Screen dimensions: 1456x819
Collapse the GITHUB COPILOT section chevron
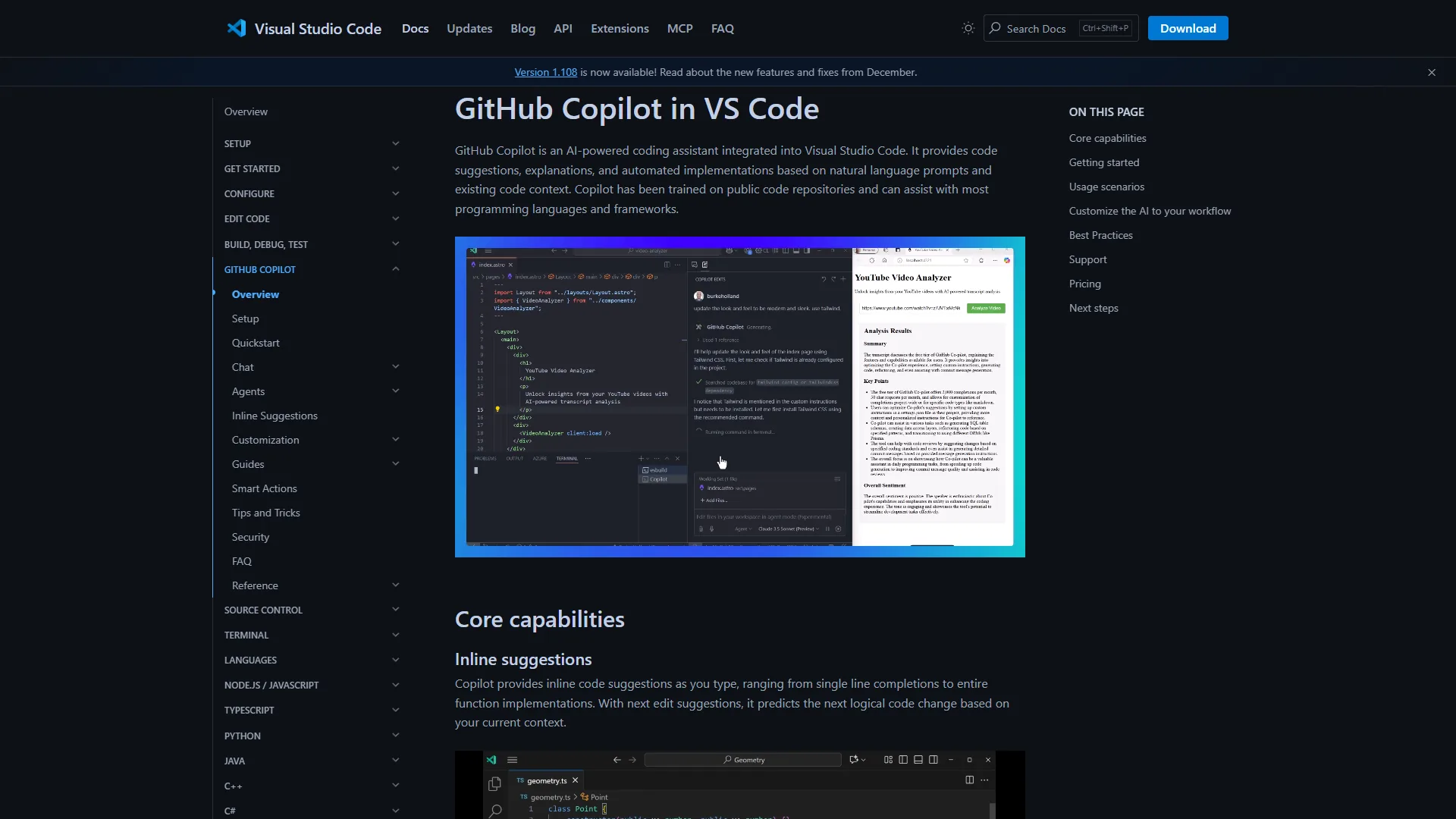395,269
